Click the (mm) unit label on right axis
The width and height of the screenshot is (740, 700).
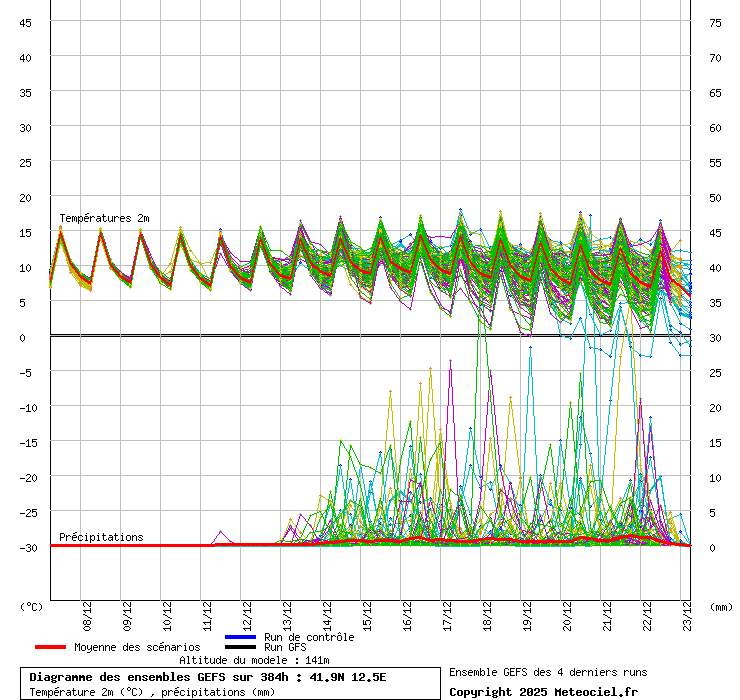(x=721, y=606)
